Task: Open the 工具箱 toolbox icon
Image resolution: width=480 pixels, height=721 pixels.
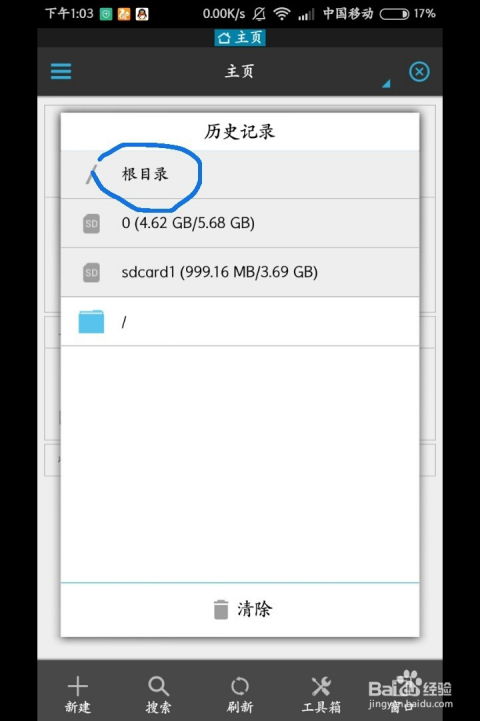Action: click(x=321, y=687)
